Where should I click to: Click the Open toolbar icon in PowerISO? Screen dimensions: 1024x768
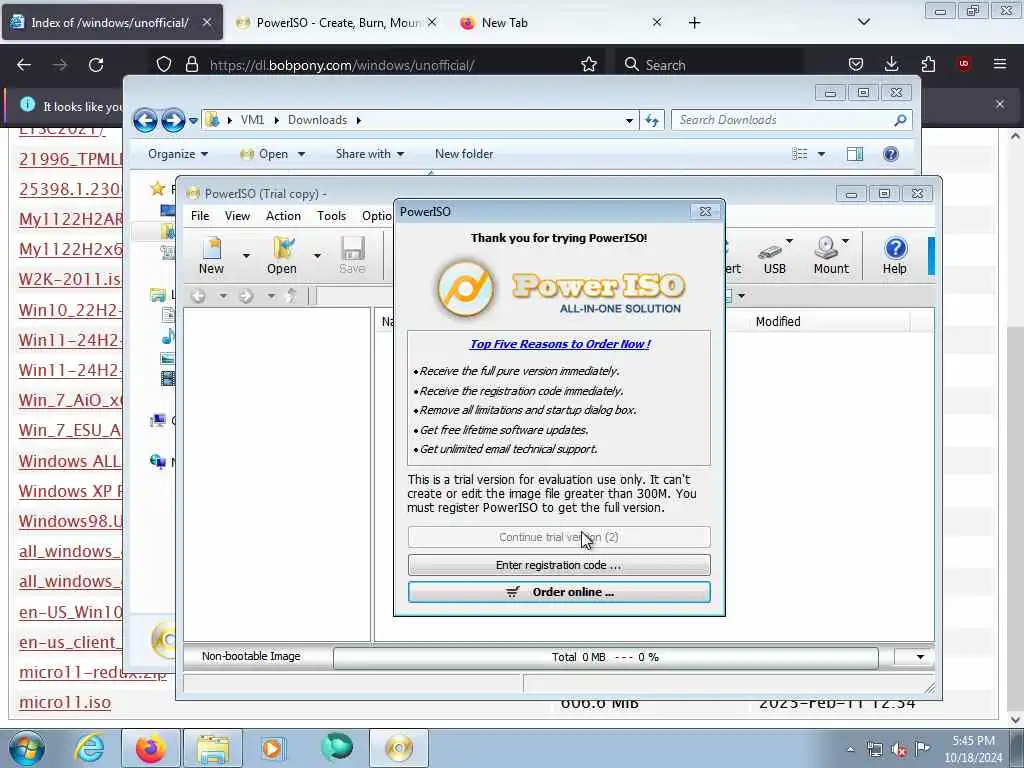click(x=281, y=255)
